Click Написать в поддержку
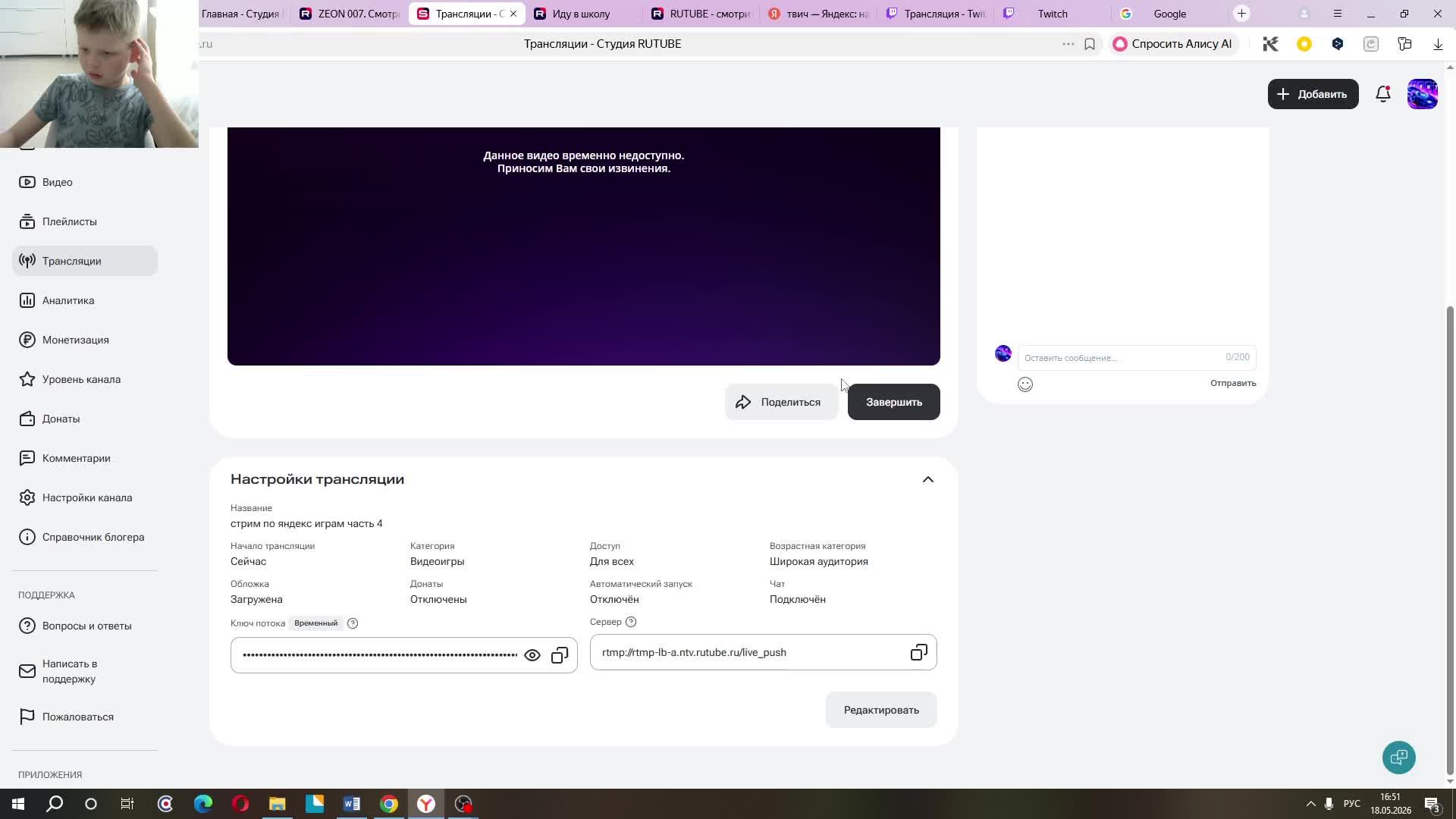 pyautogui.click(x=85, y=671)
